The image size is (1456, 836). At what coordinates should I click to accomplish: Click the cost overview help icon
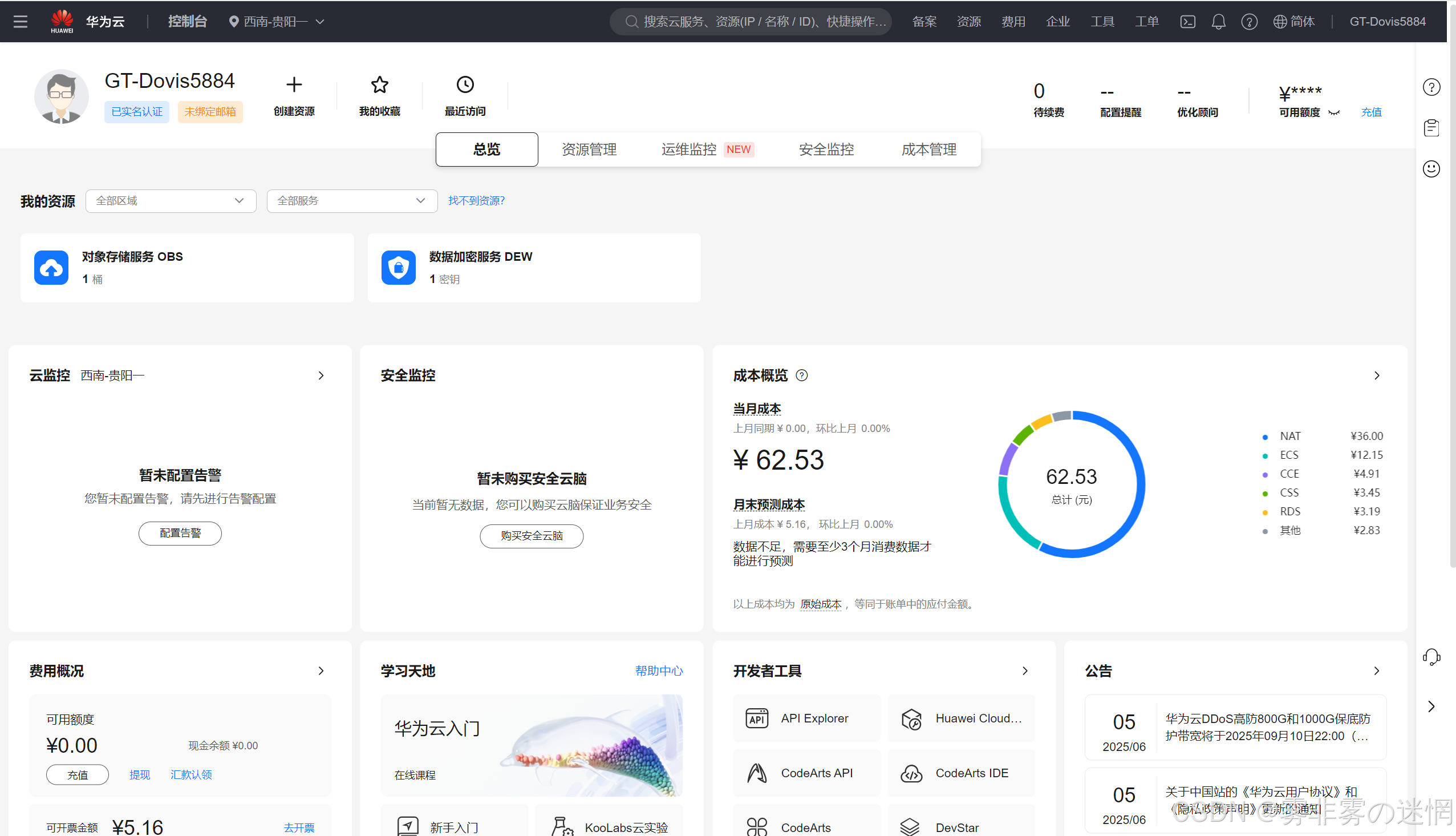(x=802, y=375)
